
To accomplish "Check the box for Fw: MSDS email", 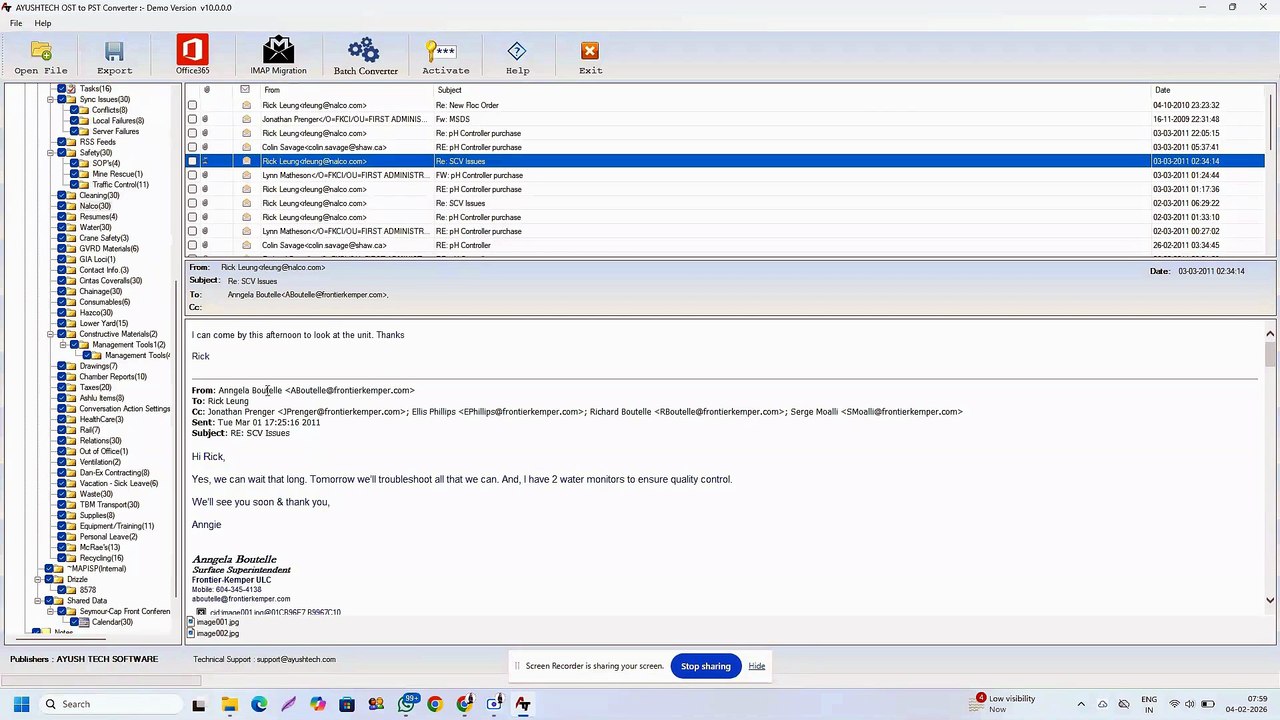I will click(x=192, y=119).
